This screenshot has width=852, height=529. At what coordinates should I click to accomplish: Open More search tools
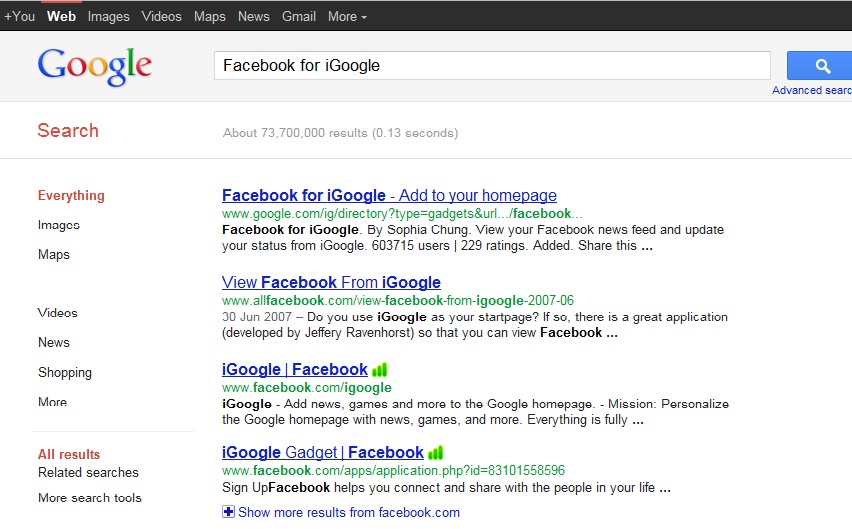(90, 497)
